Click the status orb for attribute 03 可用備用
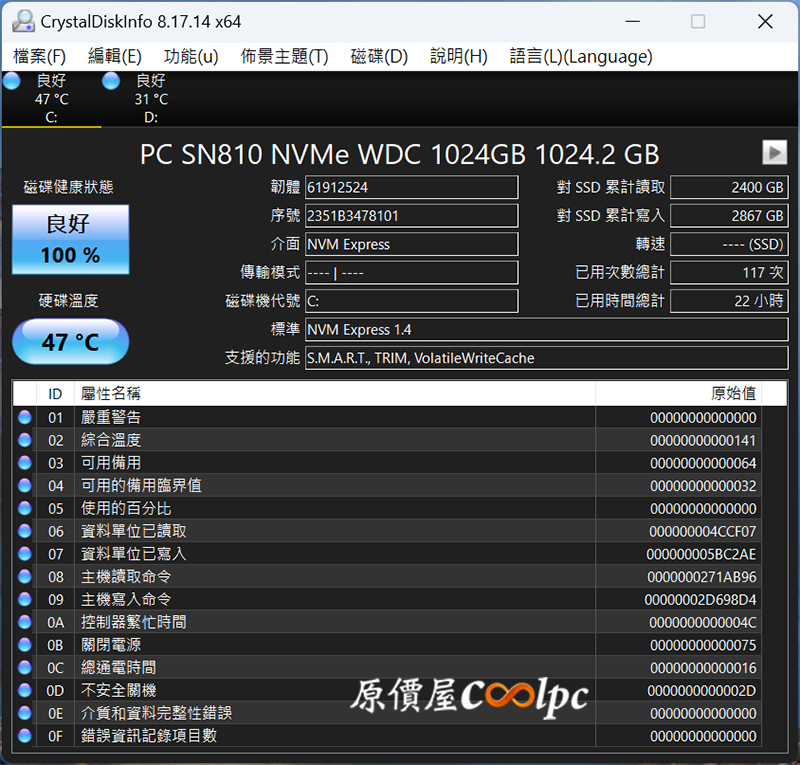This screenshot has height=765, width=800. coord(24,463)
